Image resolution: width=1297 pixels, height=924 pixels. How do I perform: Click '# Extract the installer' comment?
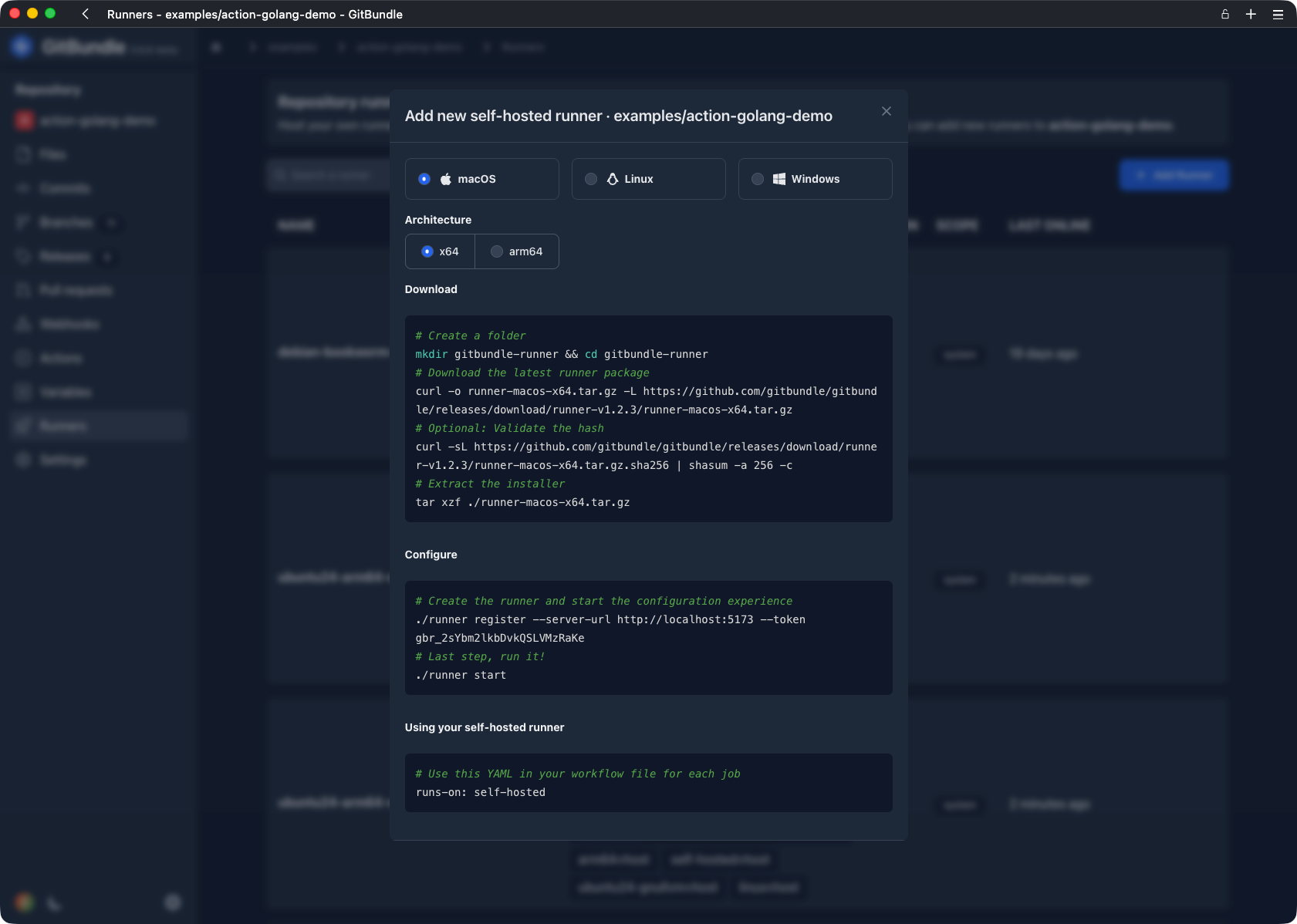490,484
